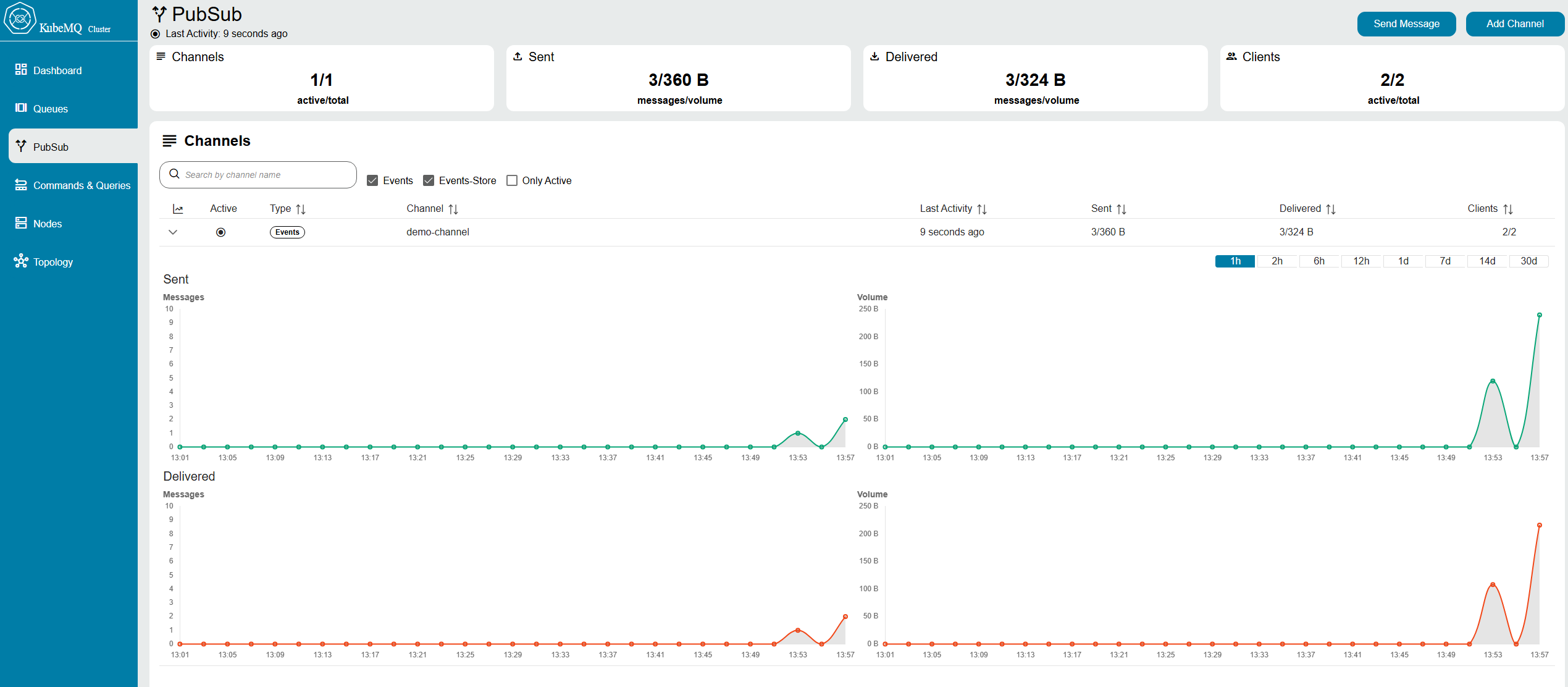Select the 30d time range

pyautogui.click(x=1528, y=261)
